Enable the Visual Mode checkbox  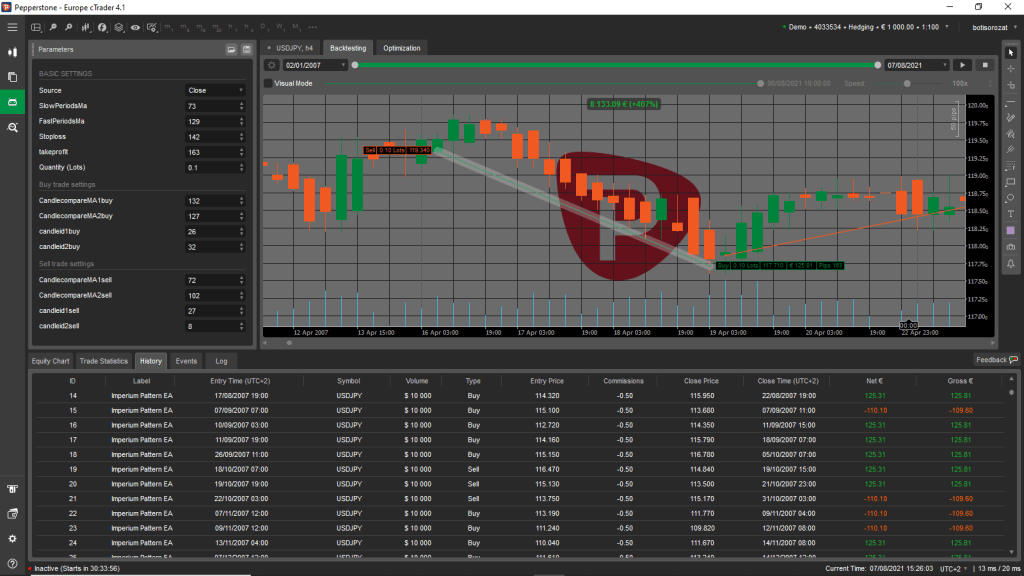[x=268, y=84]
